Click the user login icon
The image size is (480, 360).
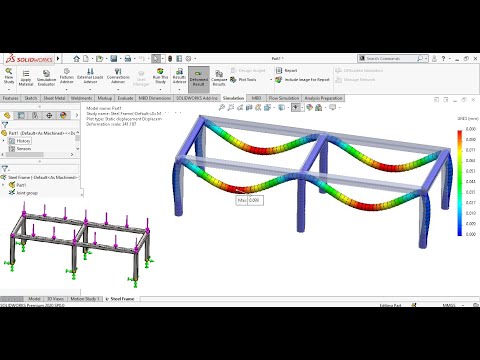pyautogui.click(x=434, y=59)
